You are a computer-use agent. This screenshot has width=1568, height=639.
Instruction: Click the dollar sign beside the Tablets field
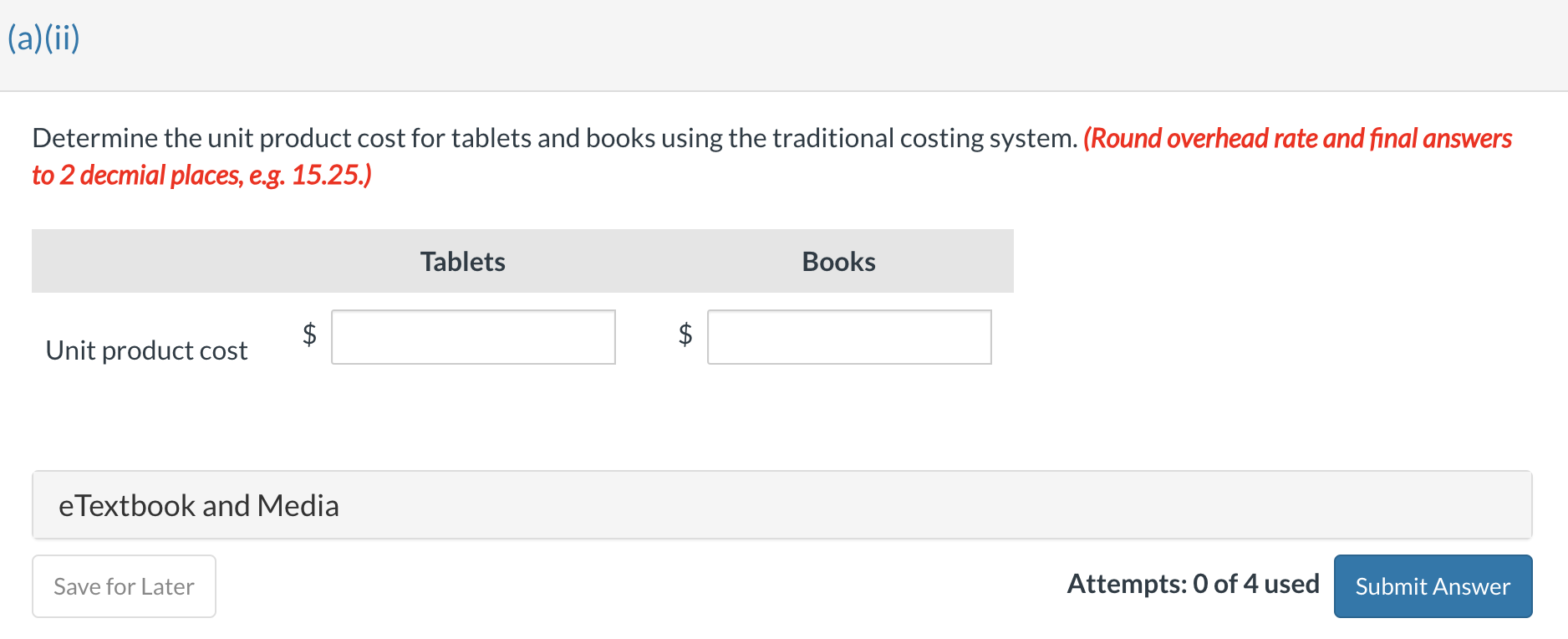click(308, 335)
